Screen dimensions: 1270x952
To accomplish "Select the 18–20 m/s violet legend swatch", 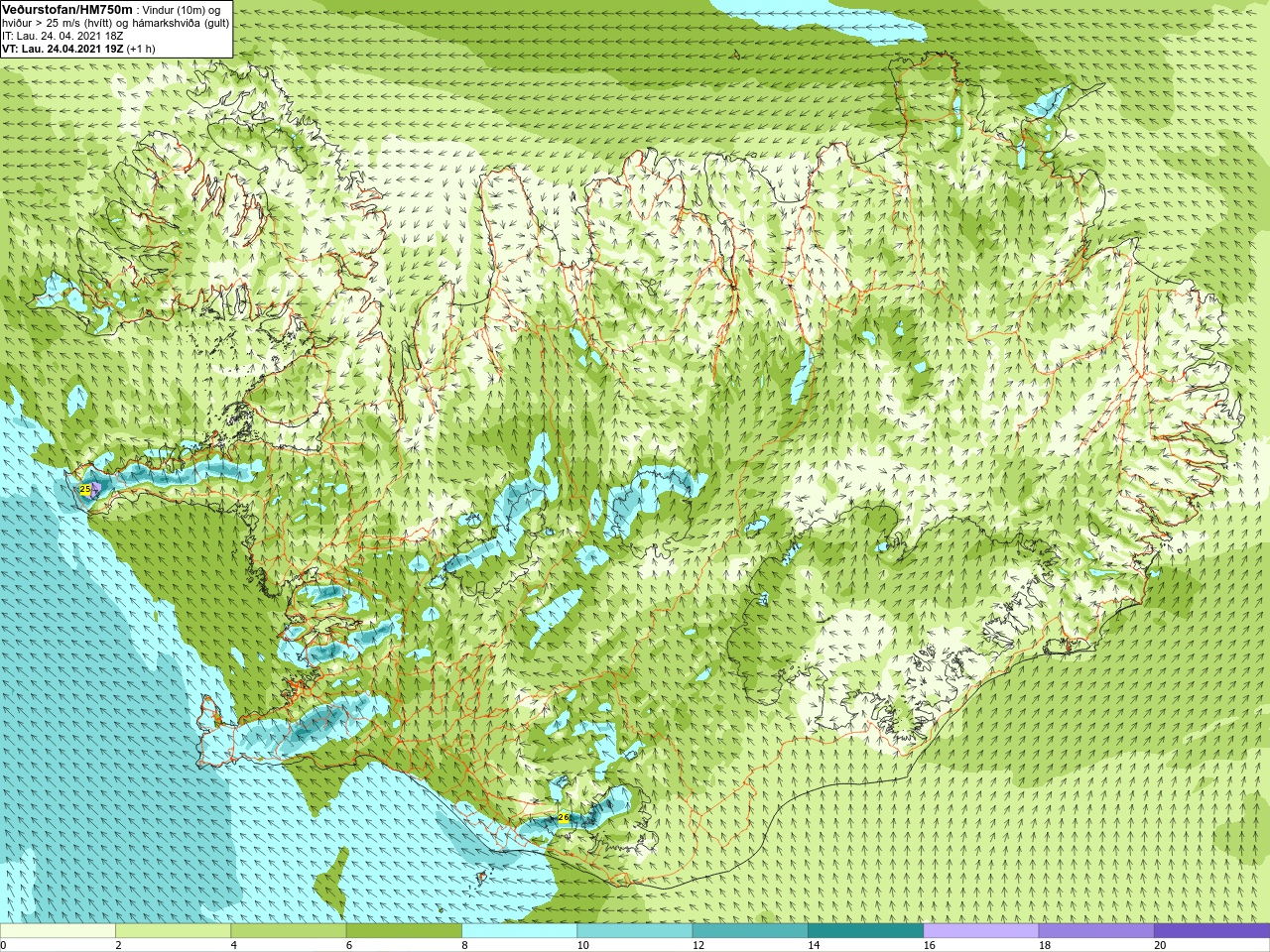I will (1095, 931).
